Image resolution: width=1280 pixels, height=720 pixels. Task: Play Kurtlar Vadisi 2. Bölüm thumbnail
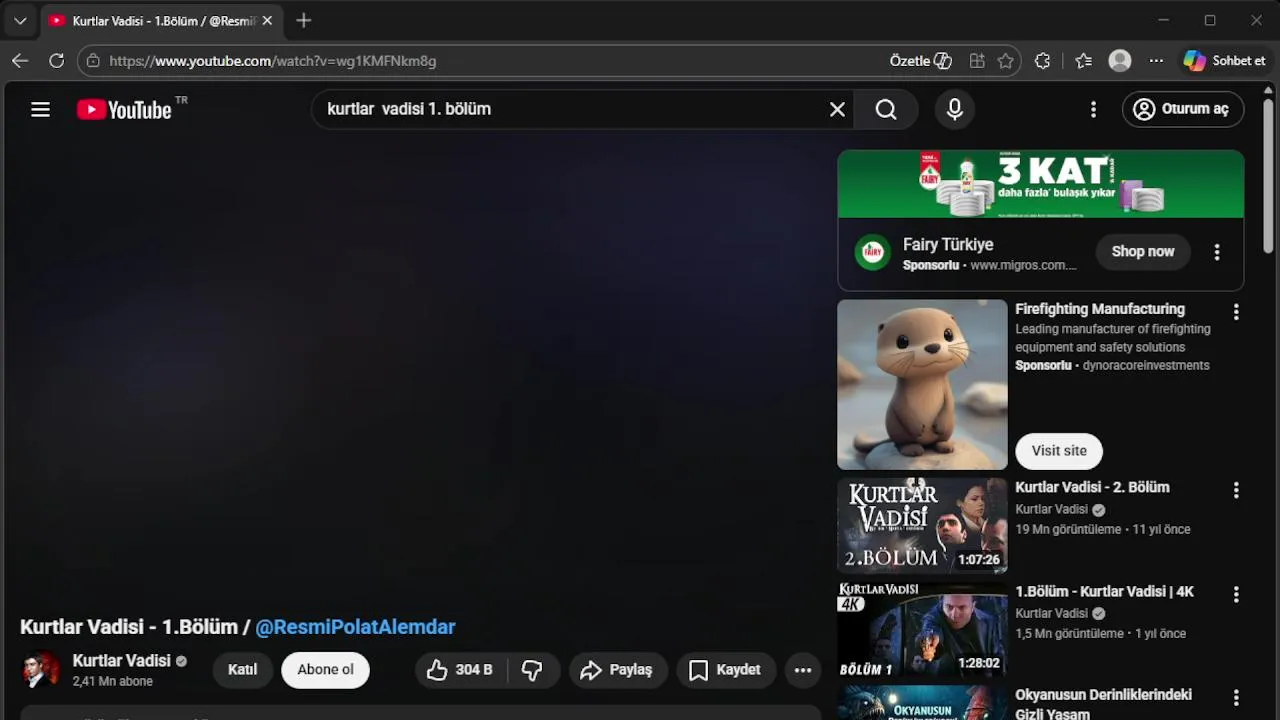922,525
